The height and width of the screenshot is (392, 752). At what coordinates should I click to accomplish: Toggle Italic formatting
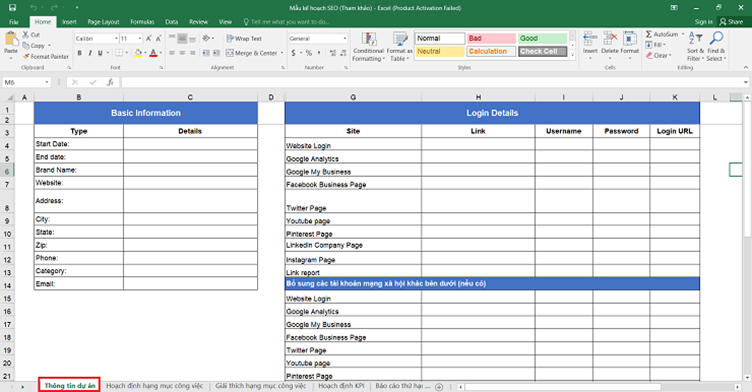[90, 53]
